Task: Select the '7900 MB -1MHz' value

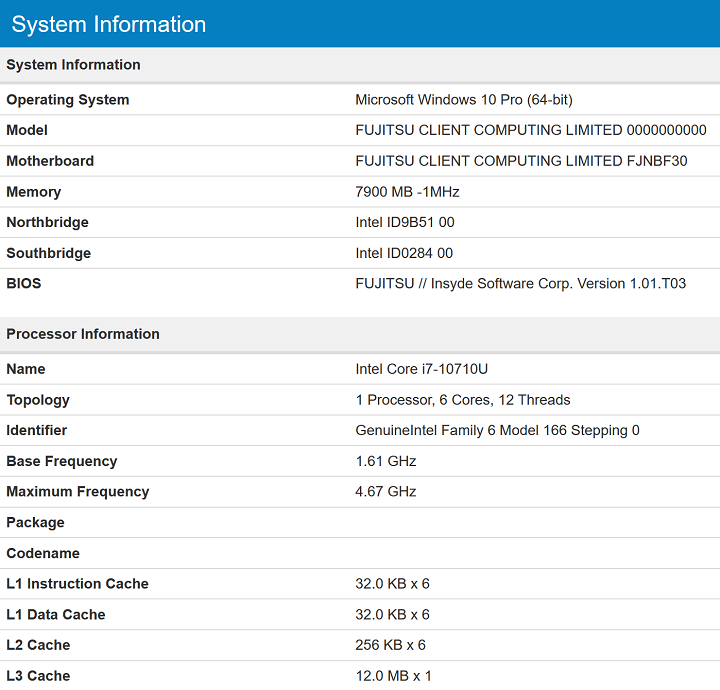Action: click(x=407, y=192)
